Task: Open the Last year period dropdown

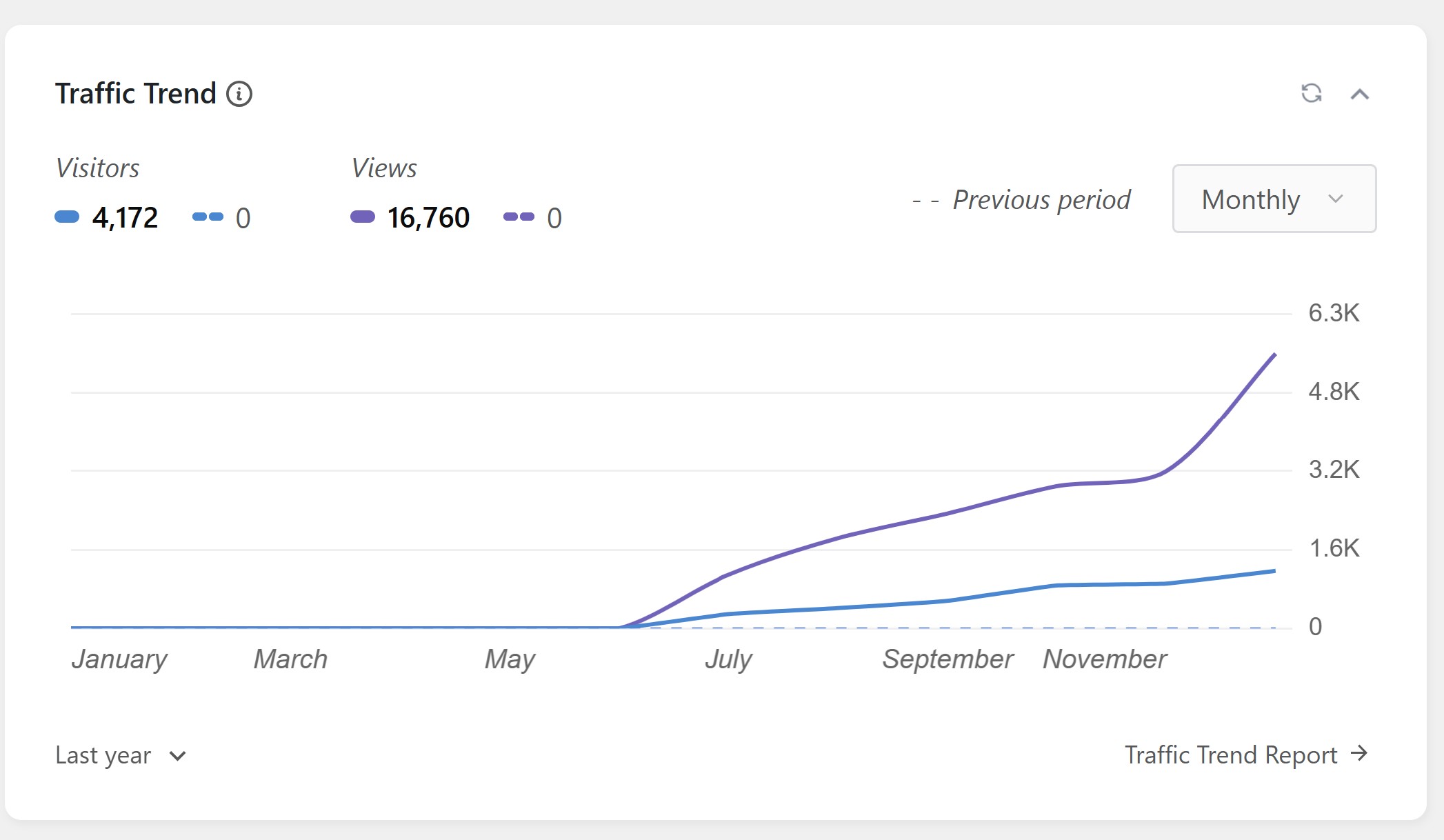Action: [x=121, y=755]
